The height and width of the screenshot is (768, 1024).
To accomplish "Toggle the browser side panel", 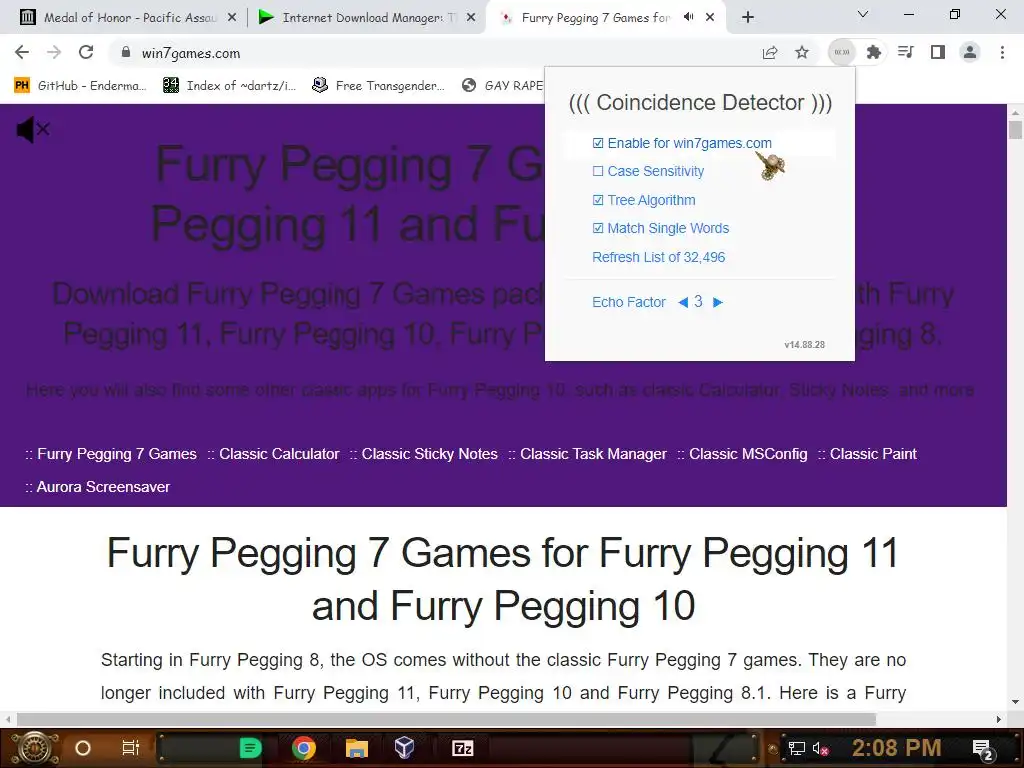I will click(x=938, y=52).
